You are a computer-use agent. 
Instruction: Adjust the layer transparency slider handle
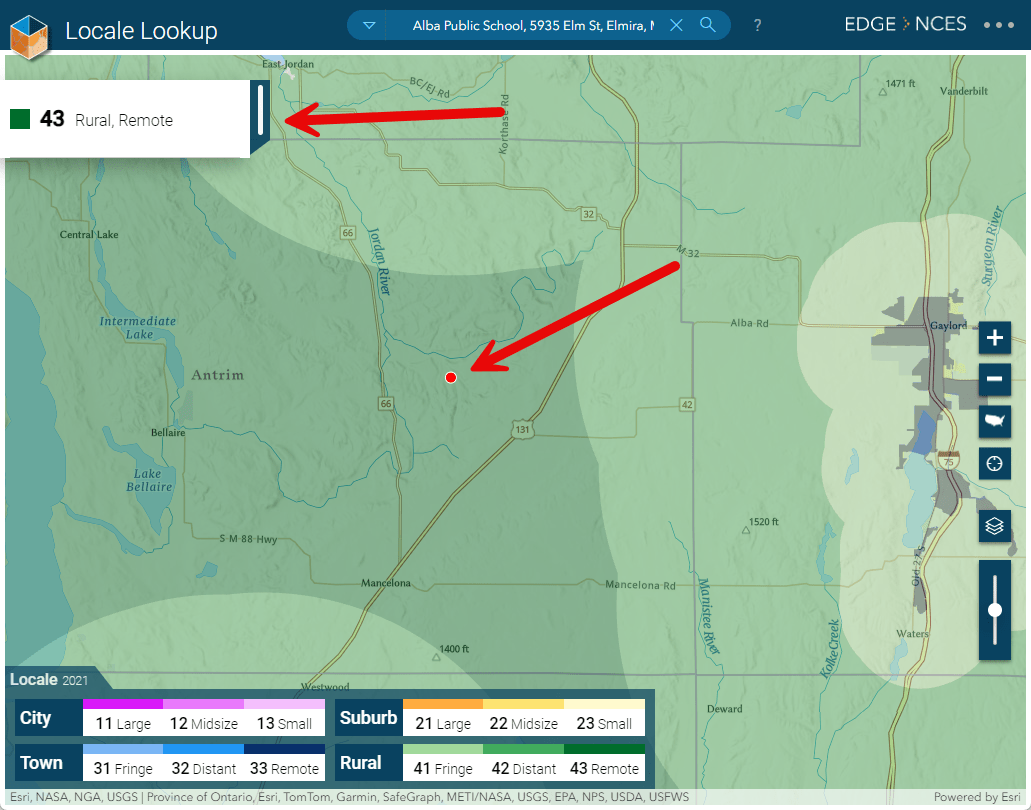995,610
